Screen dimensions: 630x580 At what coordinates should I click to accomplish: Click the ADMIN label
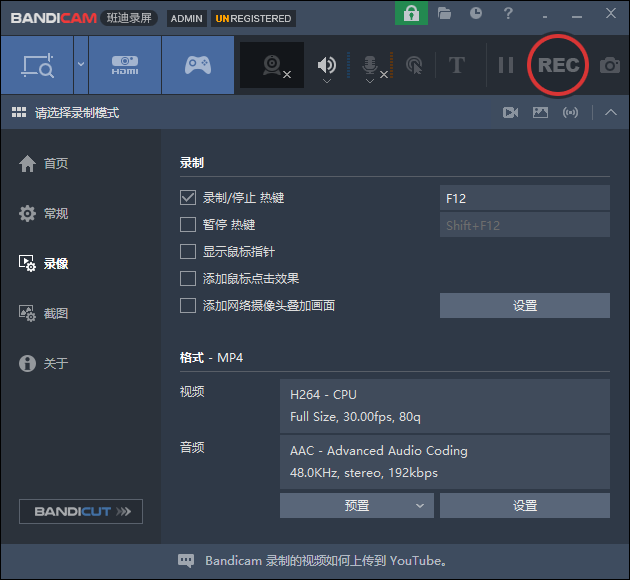pos(186,18)
